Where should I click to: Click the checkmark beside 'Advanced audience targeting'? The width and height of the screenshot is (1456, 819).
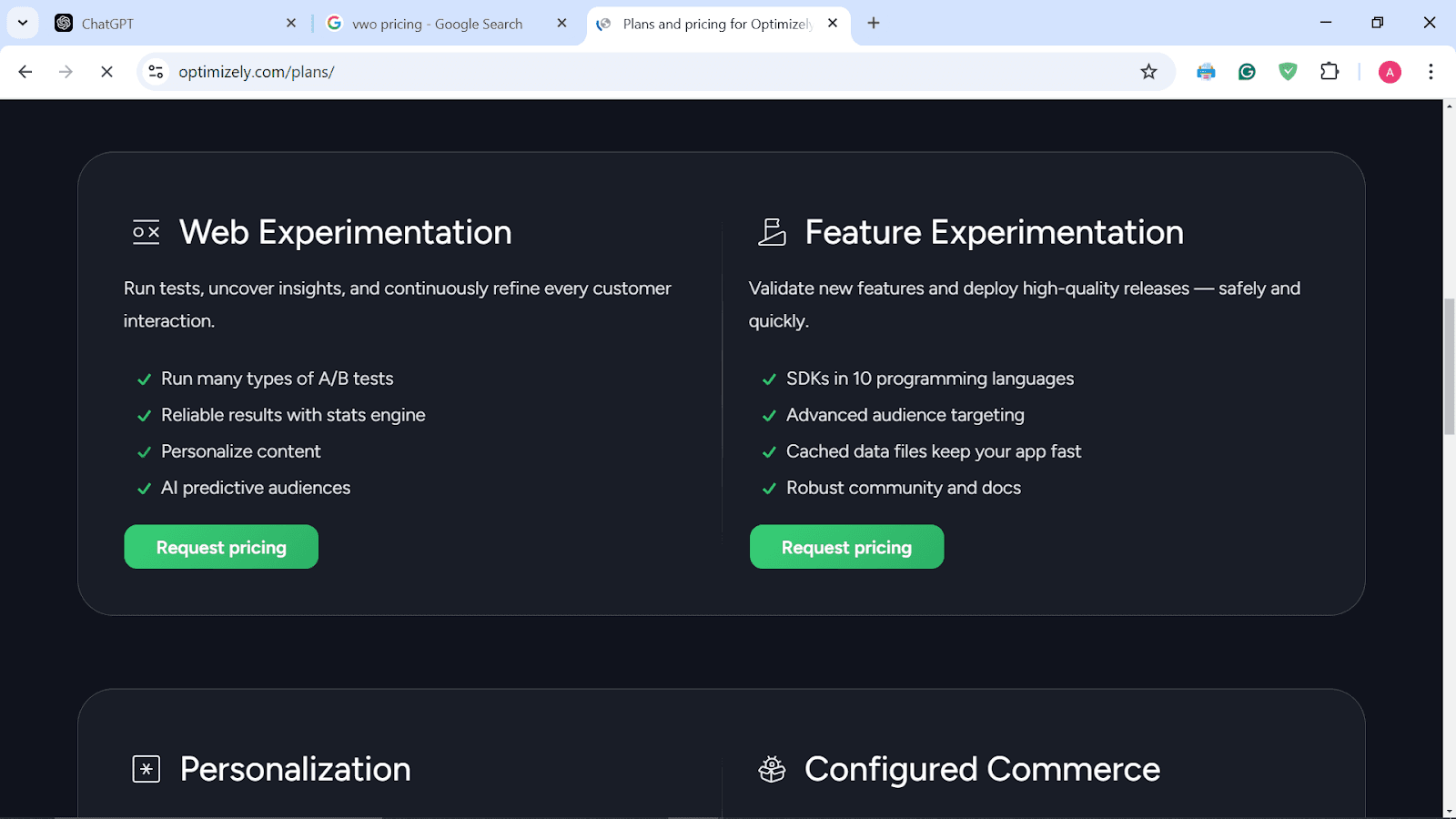pos(769,416)
